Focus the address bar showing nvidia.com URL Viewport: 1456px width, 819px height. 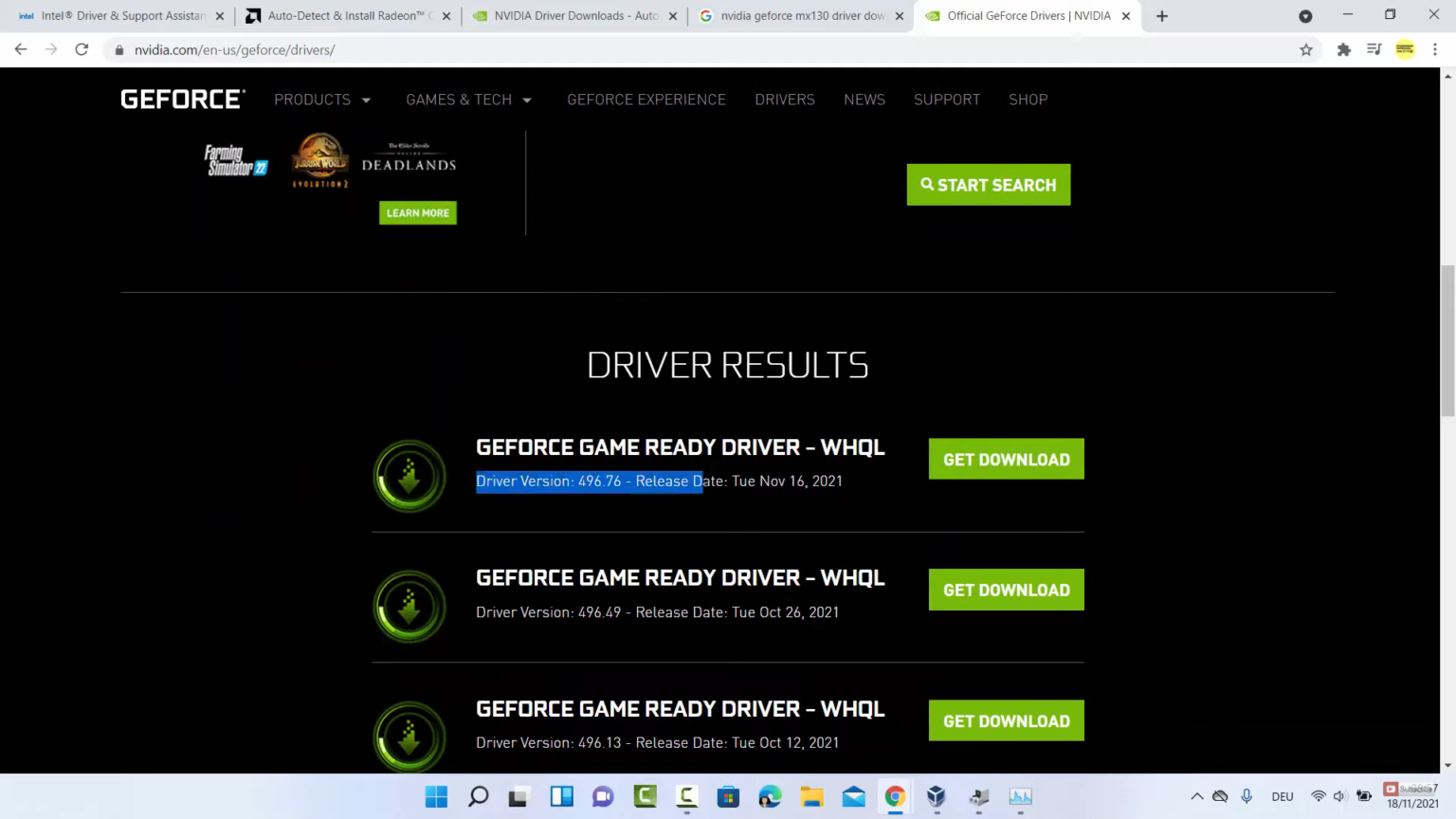pyautogui.click(x=701, y=49)
